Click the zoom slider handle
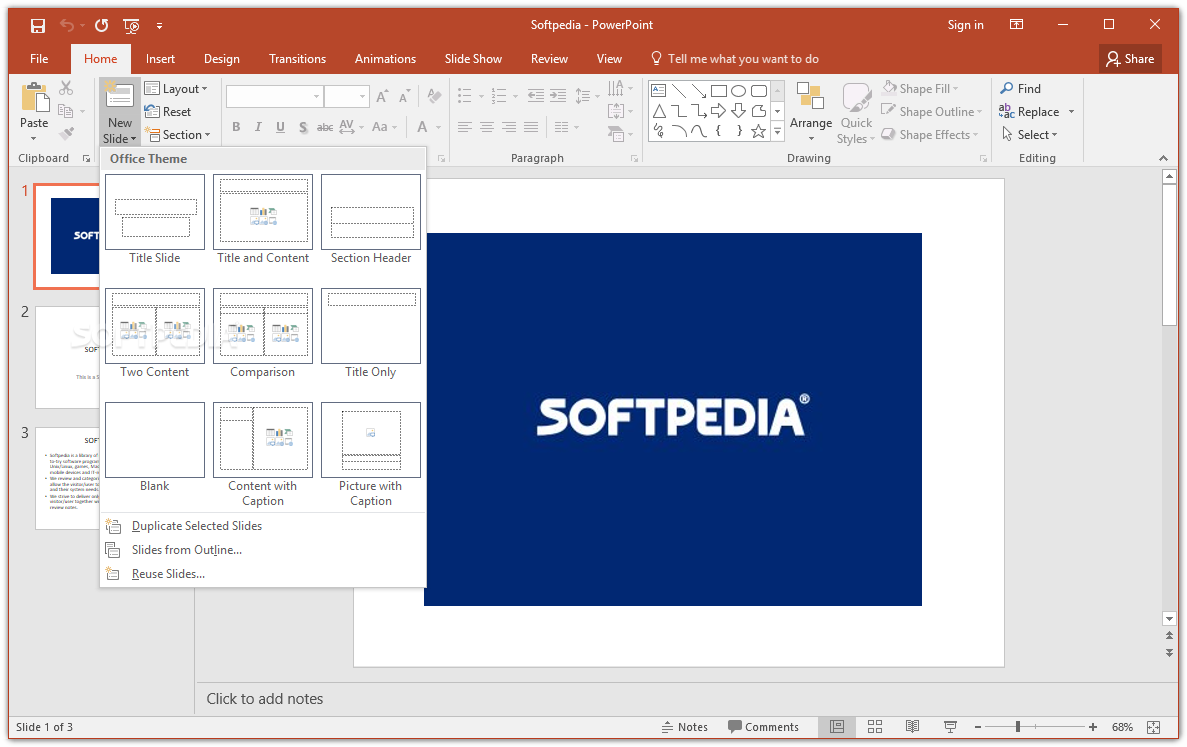 1018,727
